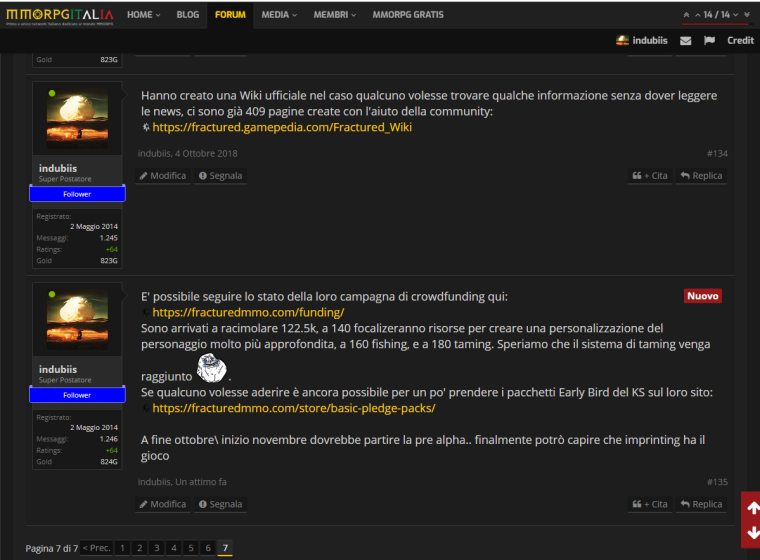Jump to last post double-down arrow

(748, 15)
